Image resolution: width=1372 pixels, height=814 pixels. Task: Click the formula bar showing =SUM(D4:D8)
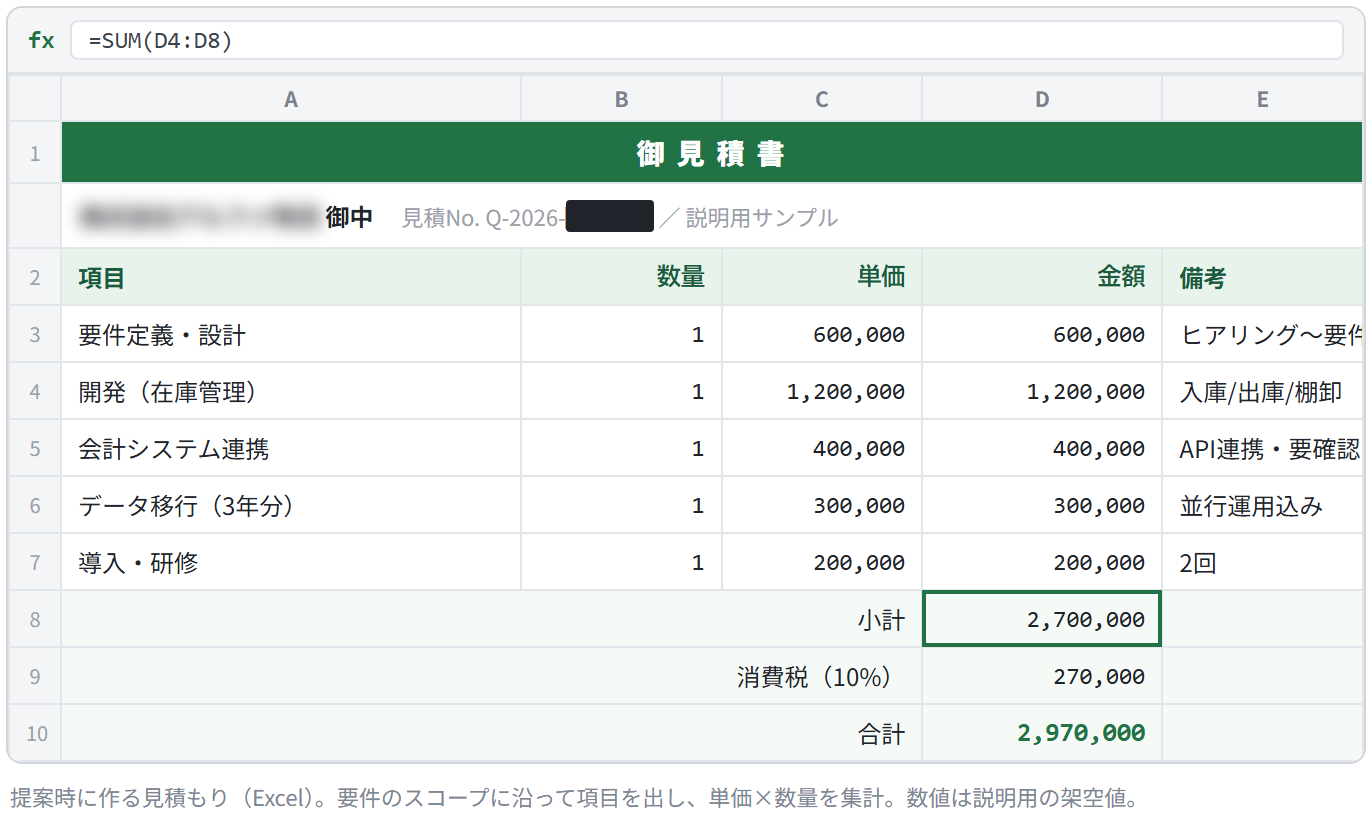(x=707, y=40)
